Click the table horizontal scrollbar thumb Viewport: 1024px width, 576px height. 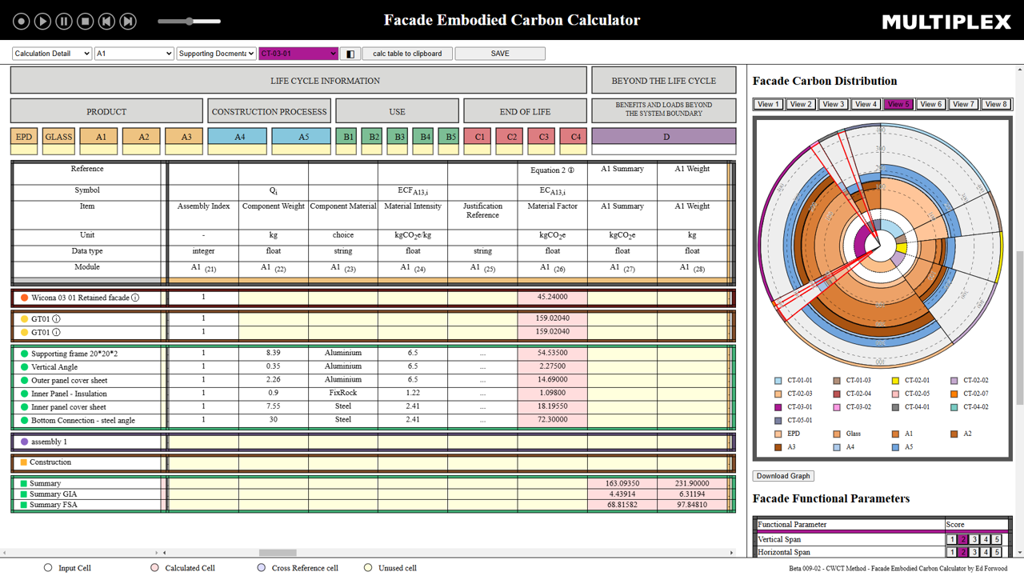[x=278, y=552]
